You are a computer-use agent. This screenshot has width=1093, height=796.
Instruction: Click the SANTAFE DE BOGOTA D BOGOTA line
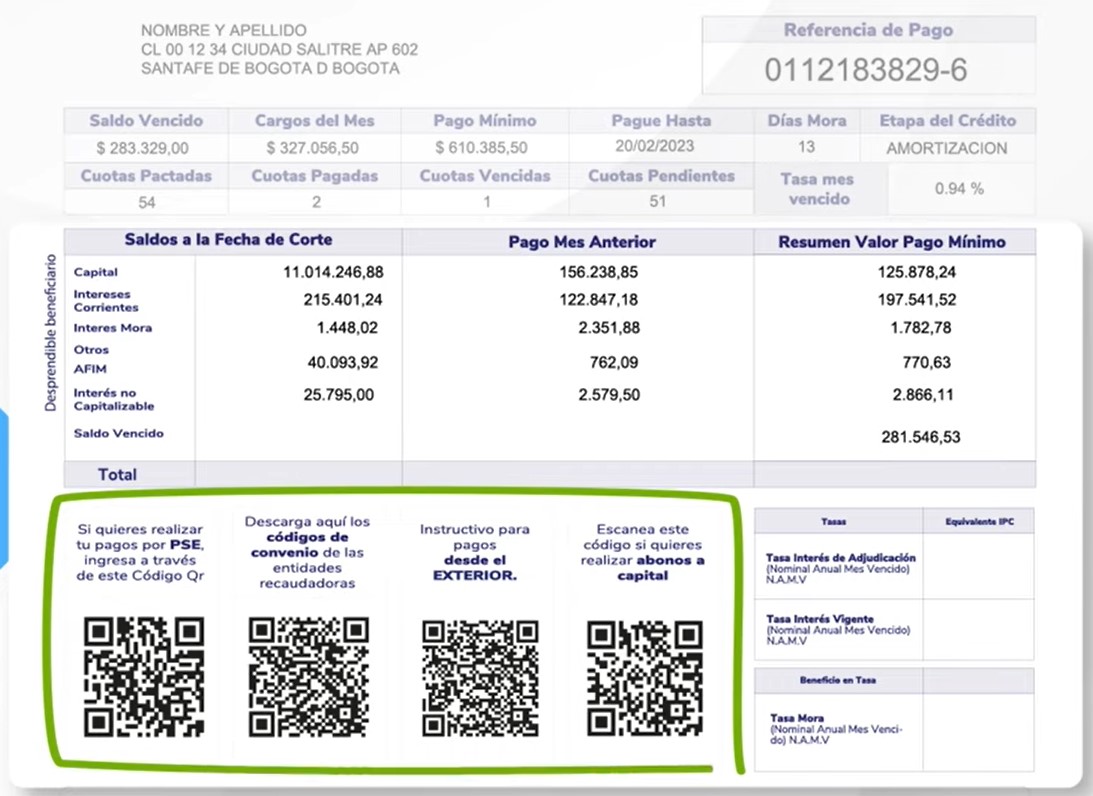coord(270,68)
